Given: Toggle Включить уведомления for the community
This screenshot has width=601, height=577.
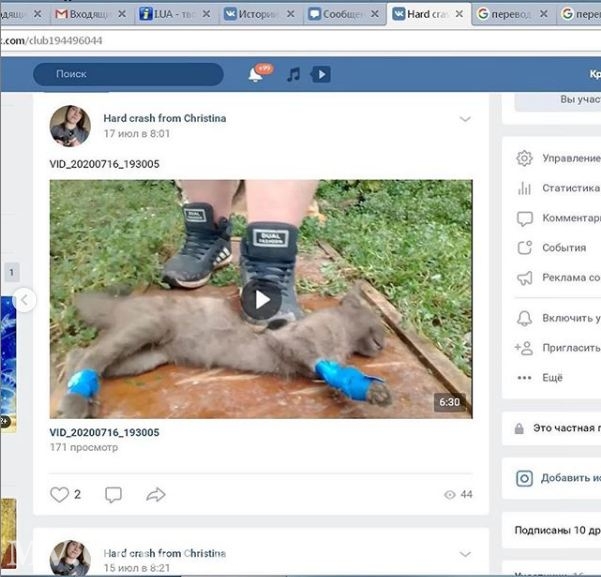Looking at the screenshot, I should 560,318.
